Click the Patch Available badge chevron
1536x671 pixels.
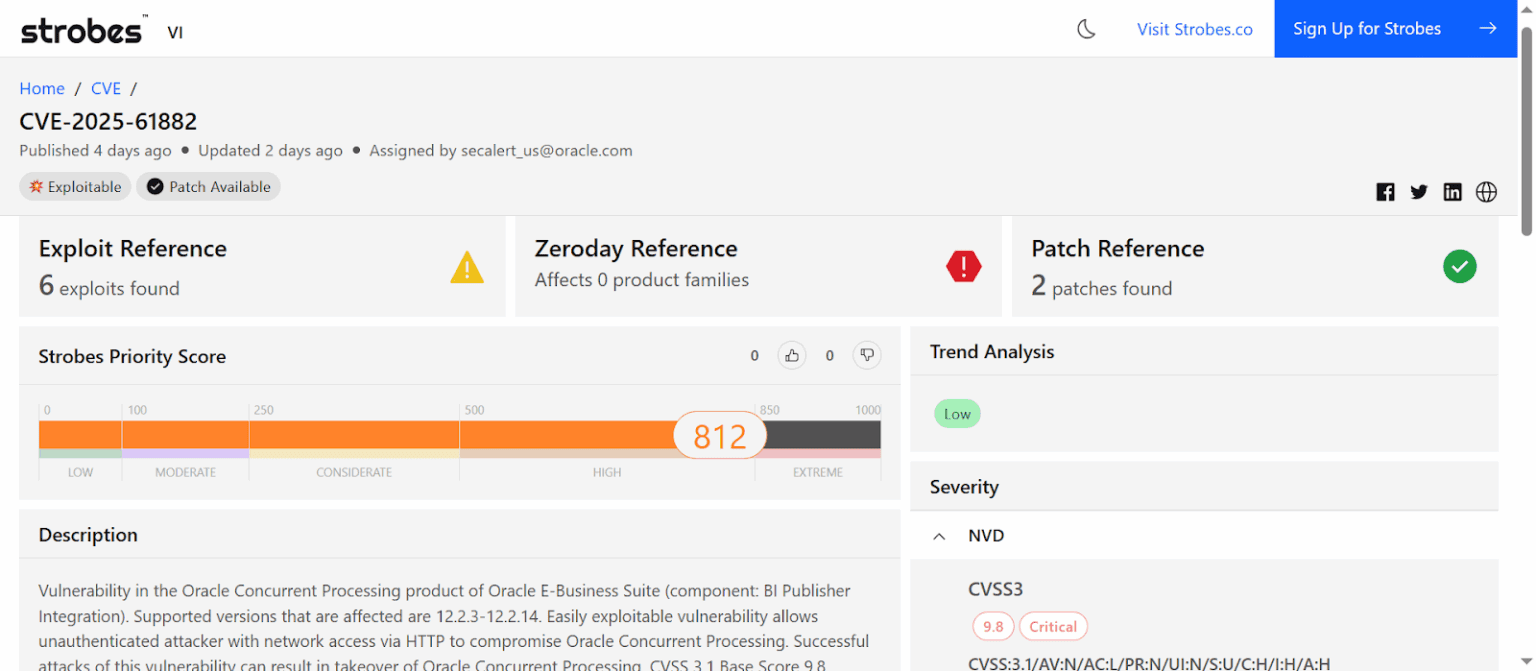154,186
